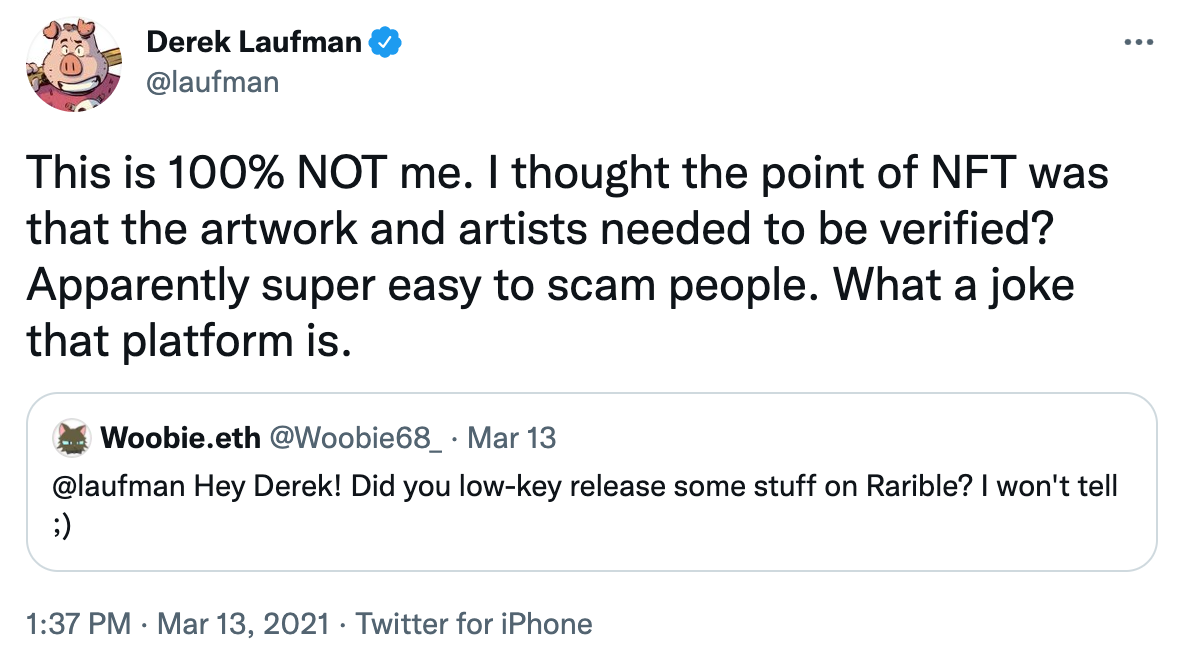Click the winking emoticon in quoted tweet
Screen dimensions: 1186x664
[x=65, y=528]
